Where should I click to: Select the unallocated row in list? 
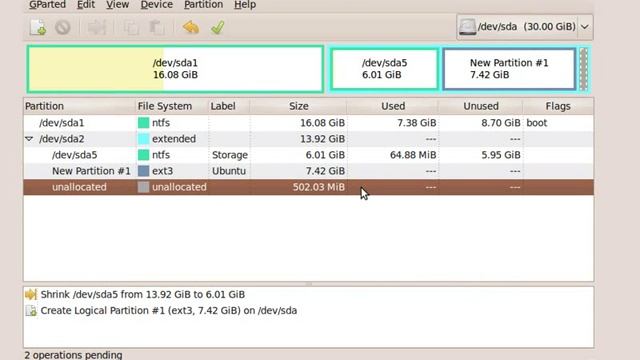coord(309,187)
